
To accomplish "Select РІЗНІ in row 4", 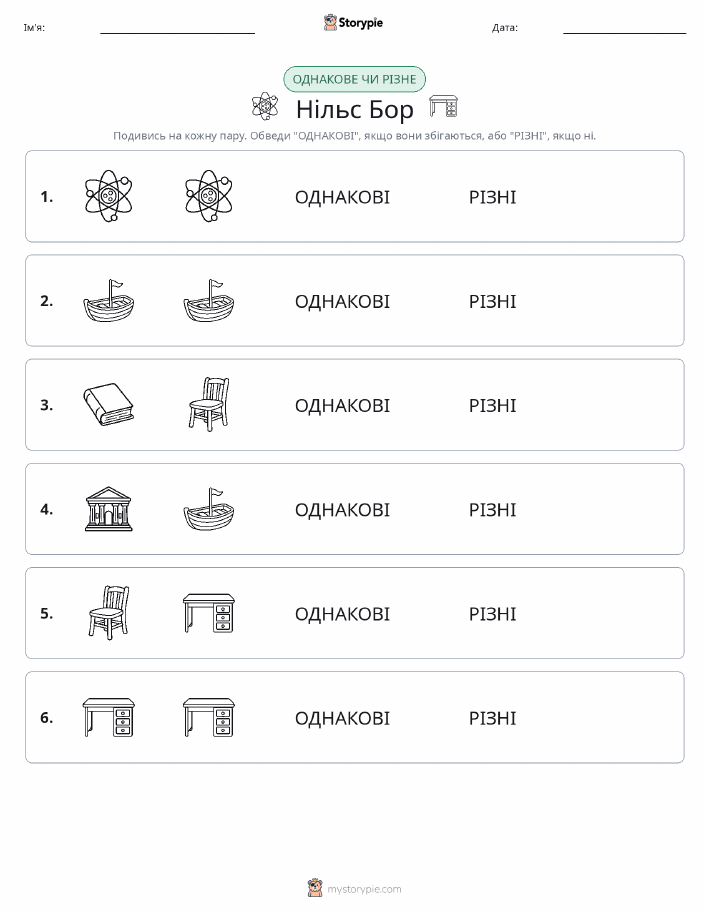I will click(x=493, y=509).
